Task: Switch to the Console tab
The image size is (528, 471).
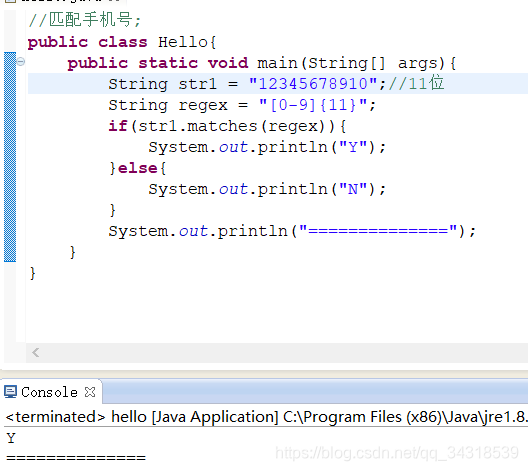Action: pos(49,392)
